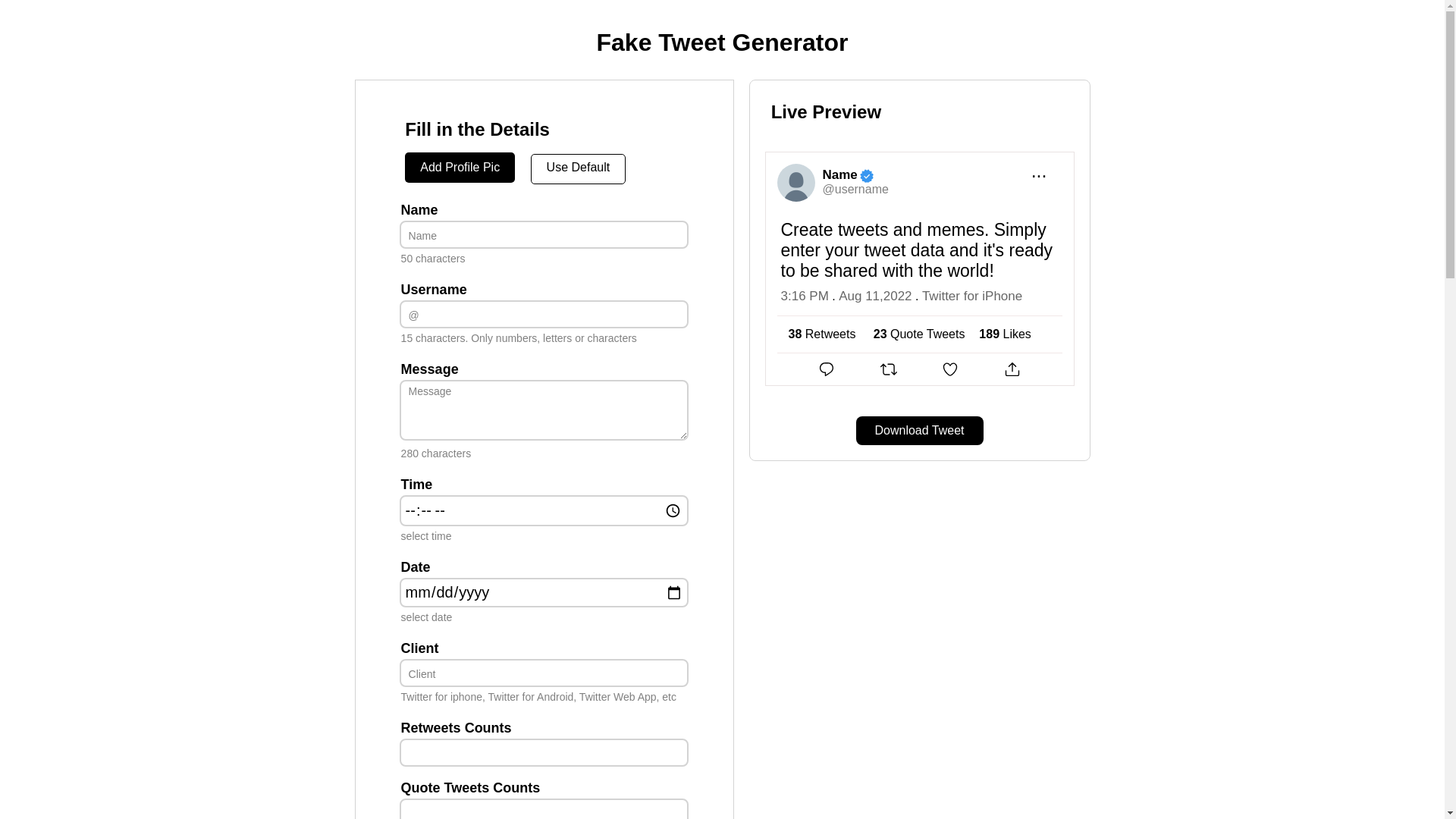Click into the Message text area
This screenshot has height=819, width=1456.
pos(544,410)
